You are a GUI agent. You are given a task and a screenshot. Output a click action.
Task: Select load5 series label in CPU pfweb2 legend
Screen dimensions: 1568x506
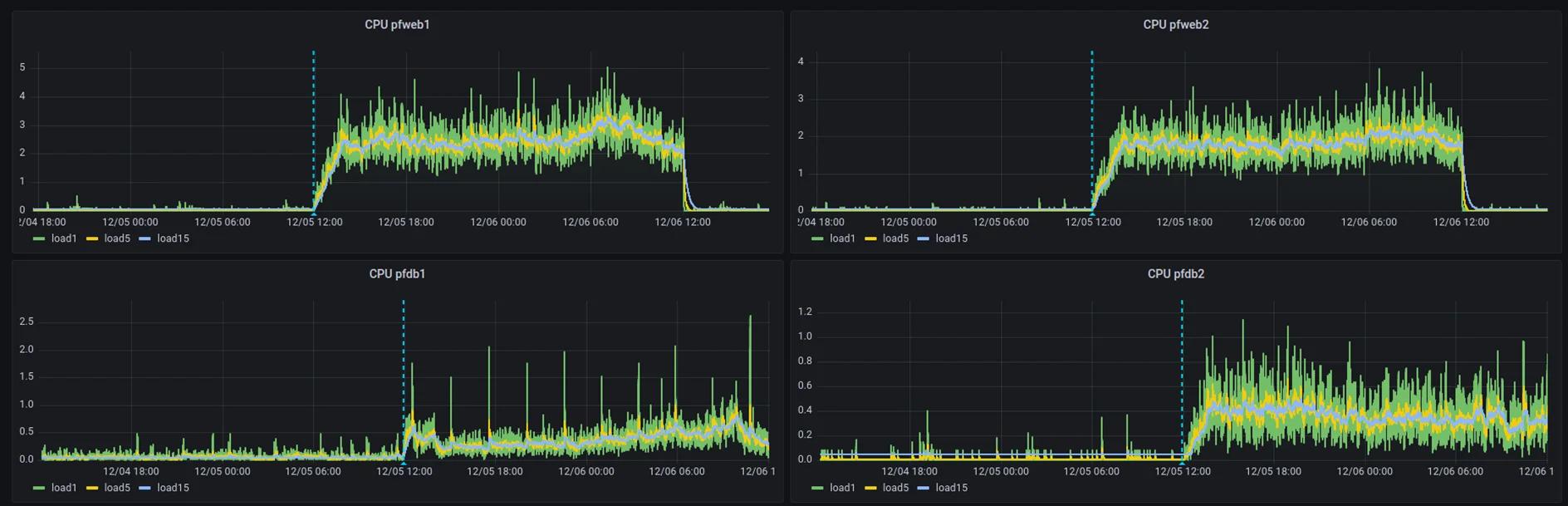point(895,238)
